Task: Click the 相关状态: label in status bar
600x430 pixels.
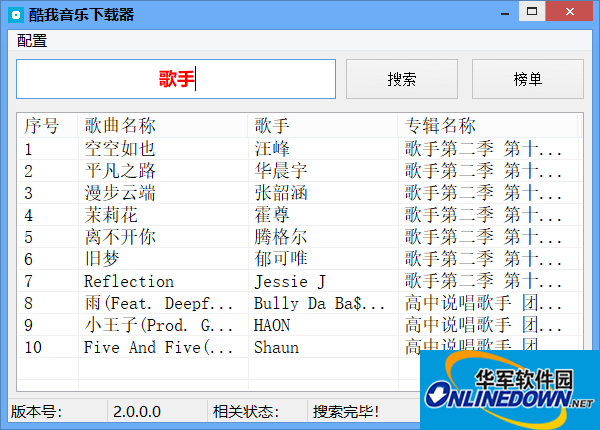Action: [x=246, y=412]
